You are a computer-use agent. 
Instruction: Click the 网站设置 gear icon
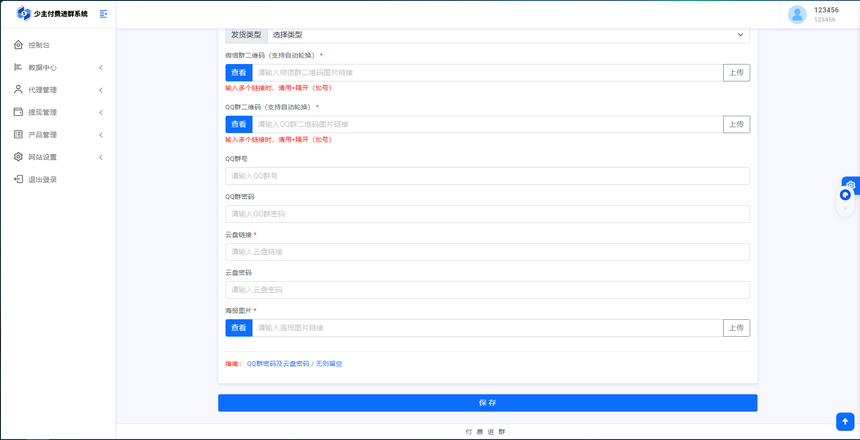click(18, 157)
